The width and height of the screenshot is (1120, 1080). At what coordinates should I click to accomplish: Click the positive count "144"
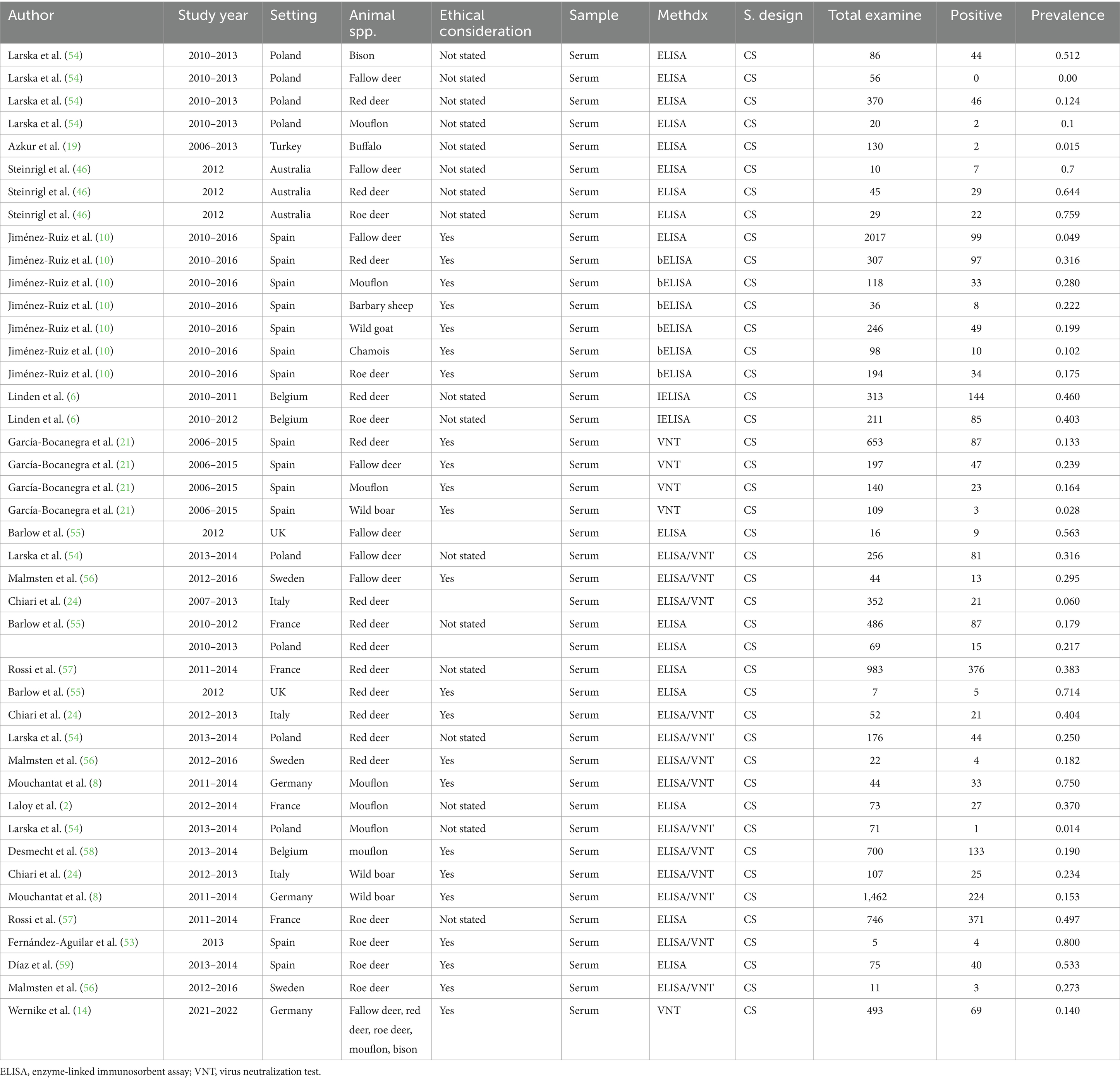pyautogui.click(x=976, y=397)
